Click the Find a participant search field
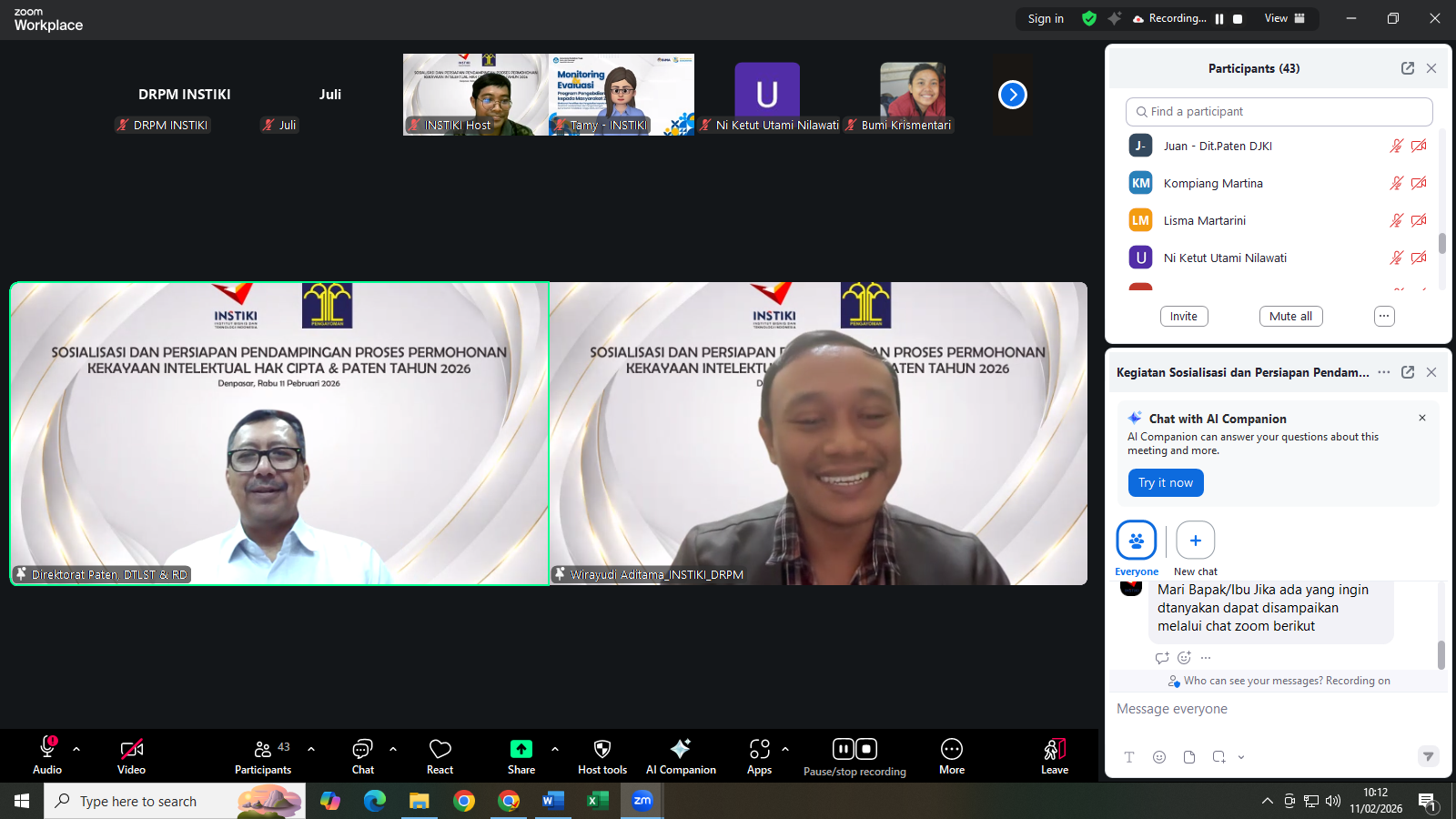Viewport: 1456px width, 819px height. (1279, 111)
